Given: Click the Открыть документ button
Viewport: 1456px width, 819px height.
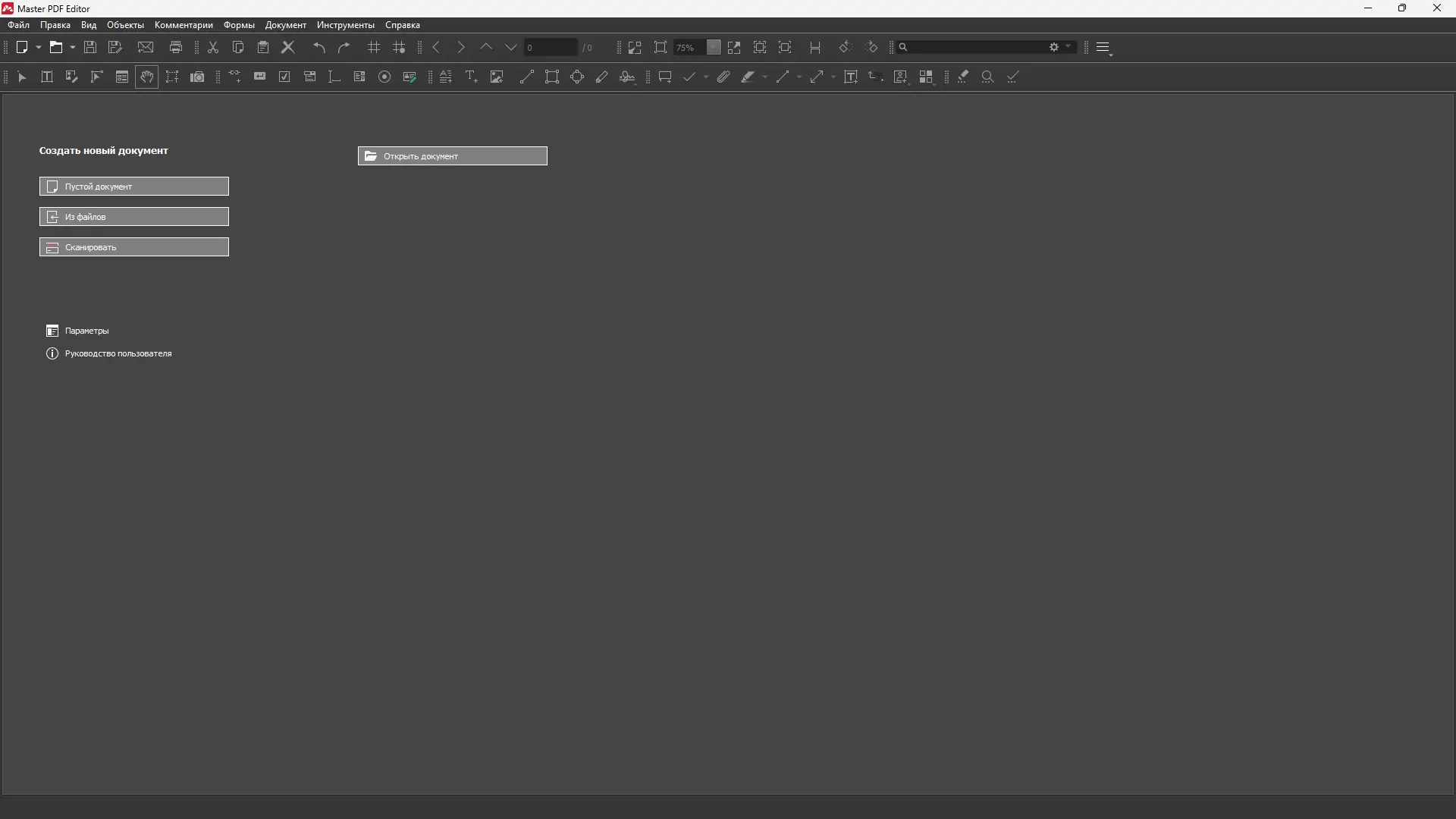Looking at the screenshot, I should tap(452, 156).
